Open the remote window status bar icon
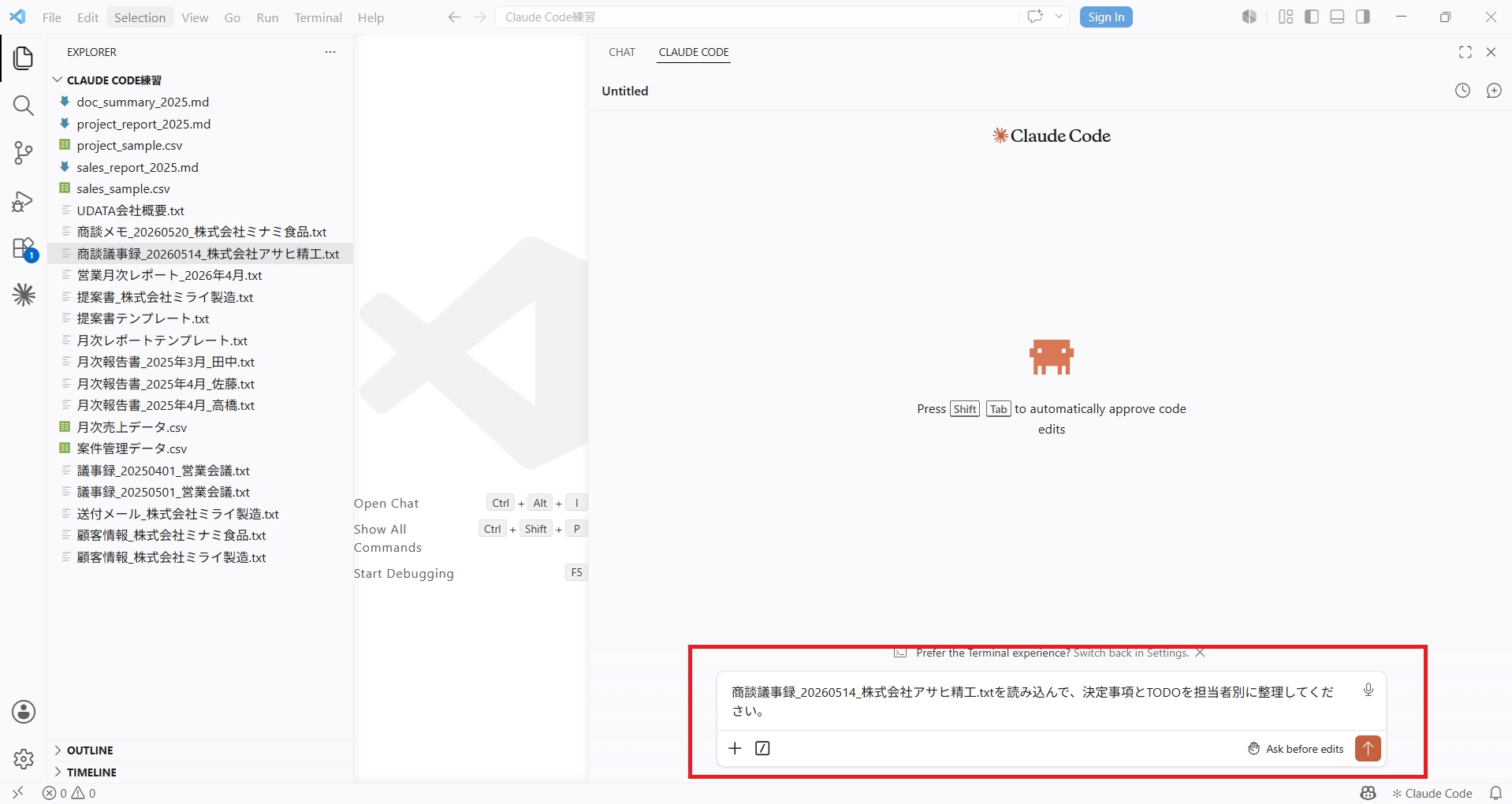This screenshot has height=804, width=1512. [x=17, y=793]
